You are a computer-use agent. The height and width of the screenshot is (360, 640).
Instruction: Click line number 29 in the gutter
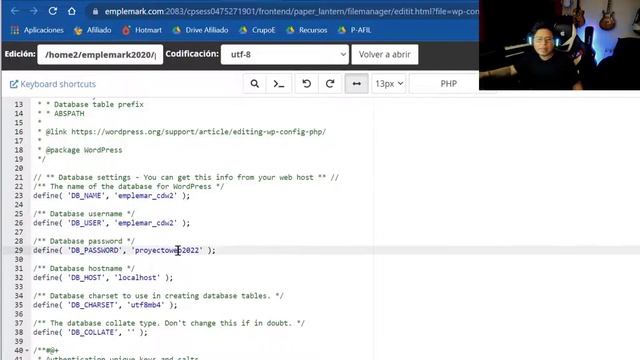[x=19, y=250]
